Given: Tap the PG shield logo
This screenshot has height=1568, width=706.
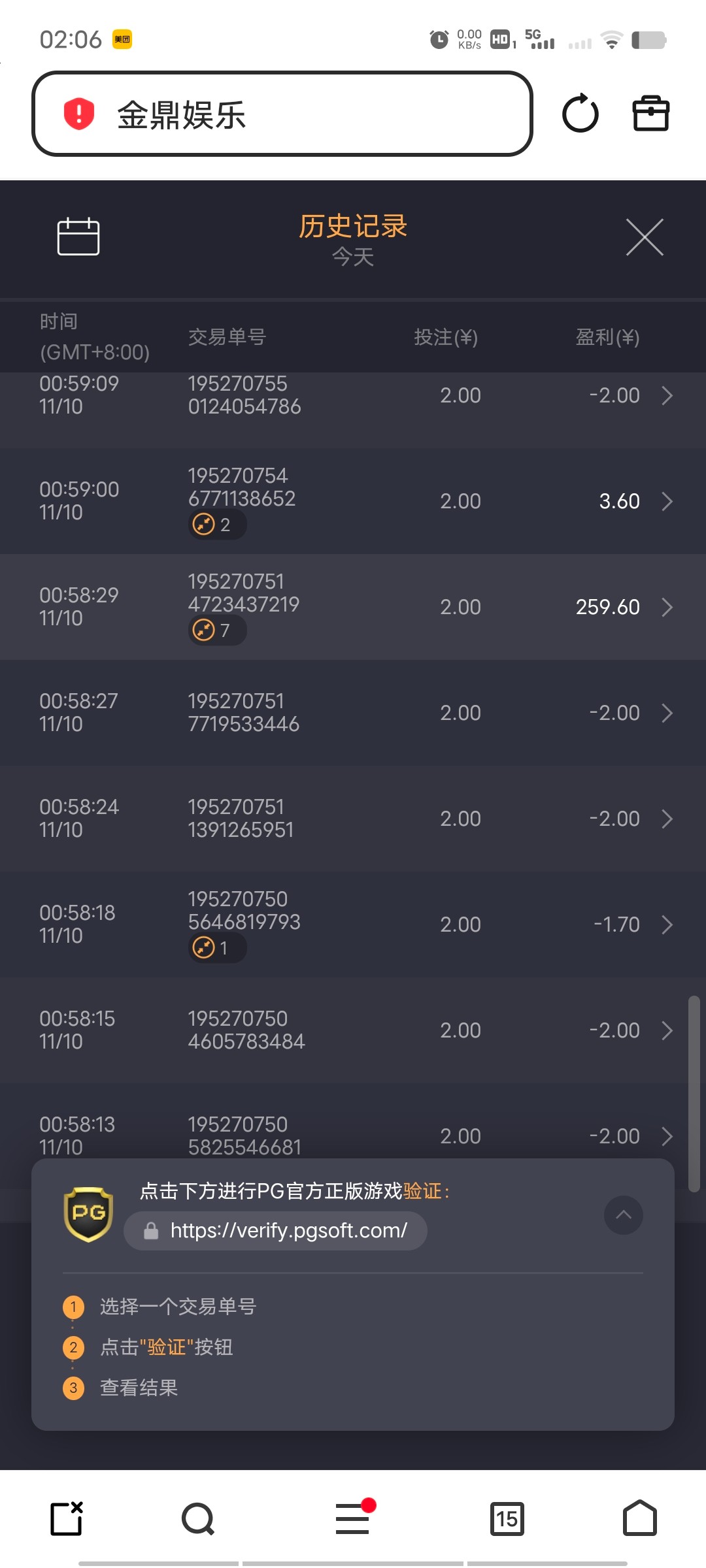Looking at the screenshot, I should (x=88, y=1214).
